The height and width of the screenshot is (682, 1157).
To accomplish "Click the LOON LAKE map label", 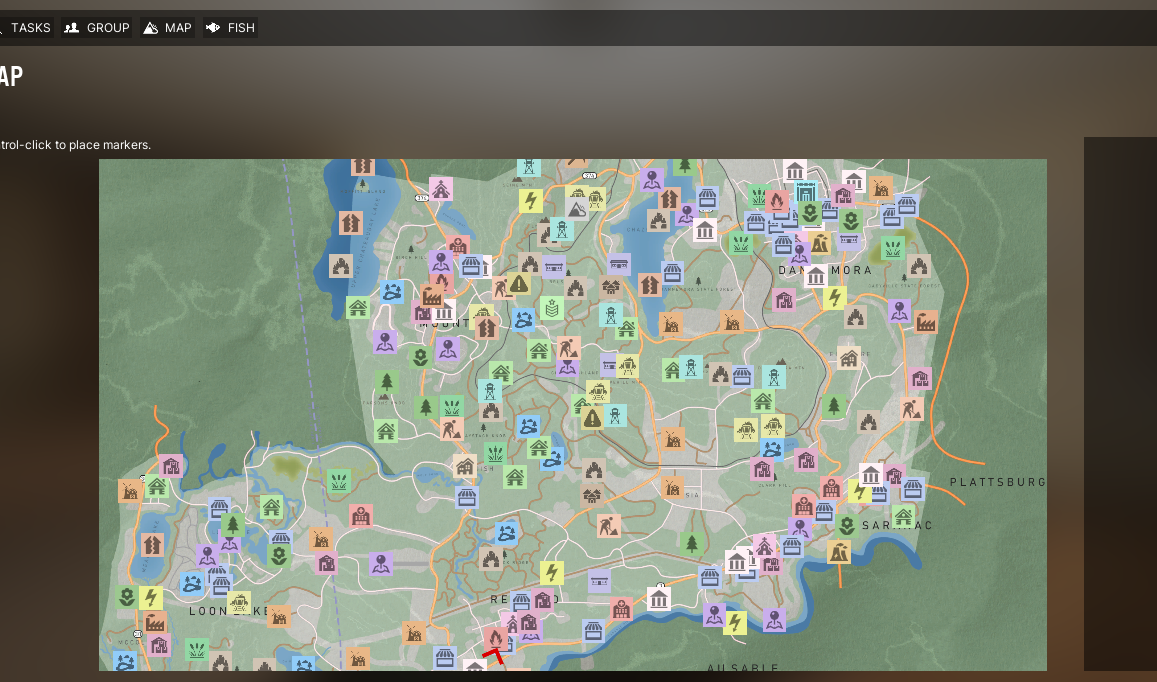I will tap(229, 611).
